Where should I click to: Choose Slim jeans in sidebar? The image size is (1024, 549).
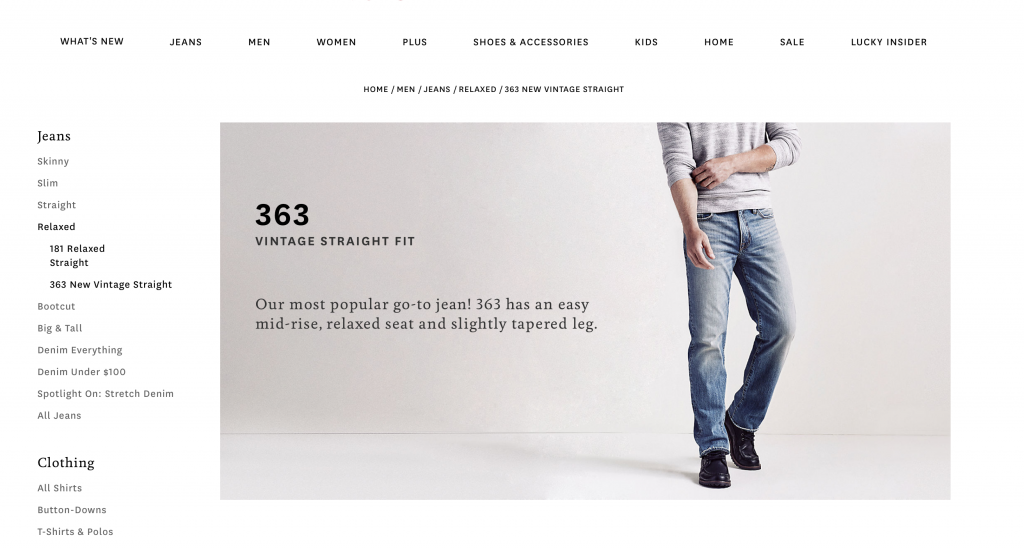[48, 183]
